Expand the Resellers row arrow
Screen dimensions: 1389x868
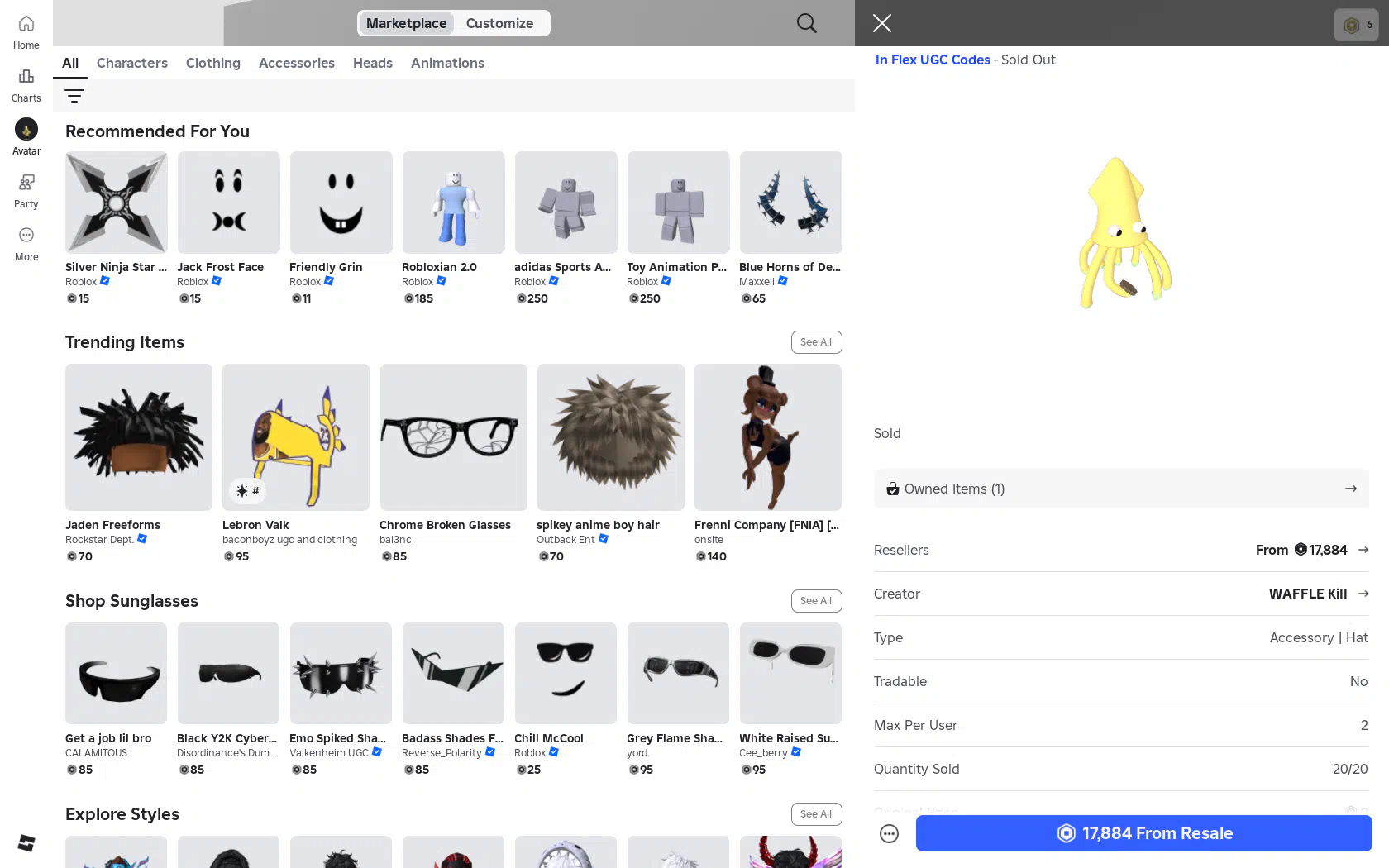tap(1363, 550)
